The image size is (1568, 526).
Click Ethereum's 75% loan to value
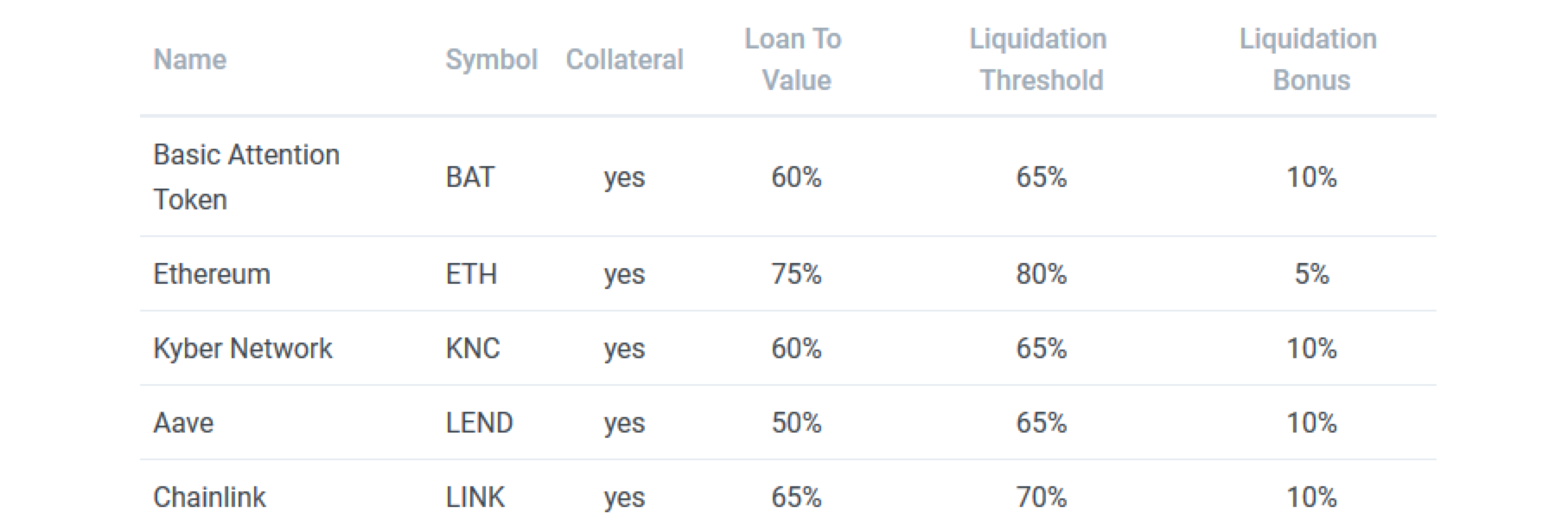coord(796,274)
